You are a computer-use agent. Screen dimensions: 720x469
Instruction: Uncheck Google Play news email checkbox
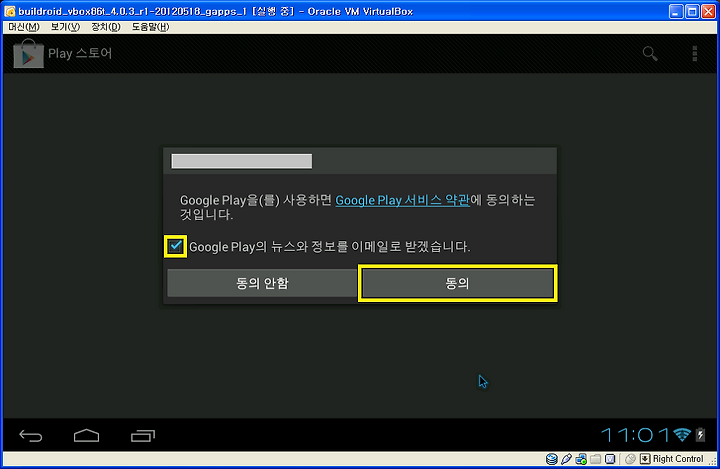coord(175,246)
